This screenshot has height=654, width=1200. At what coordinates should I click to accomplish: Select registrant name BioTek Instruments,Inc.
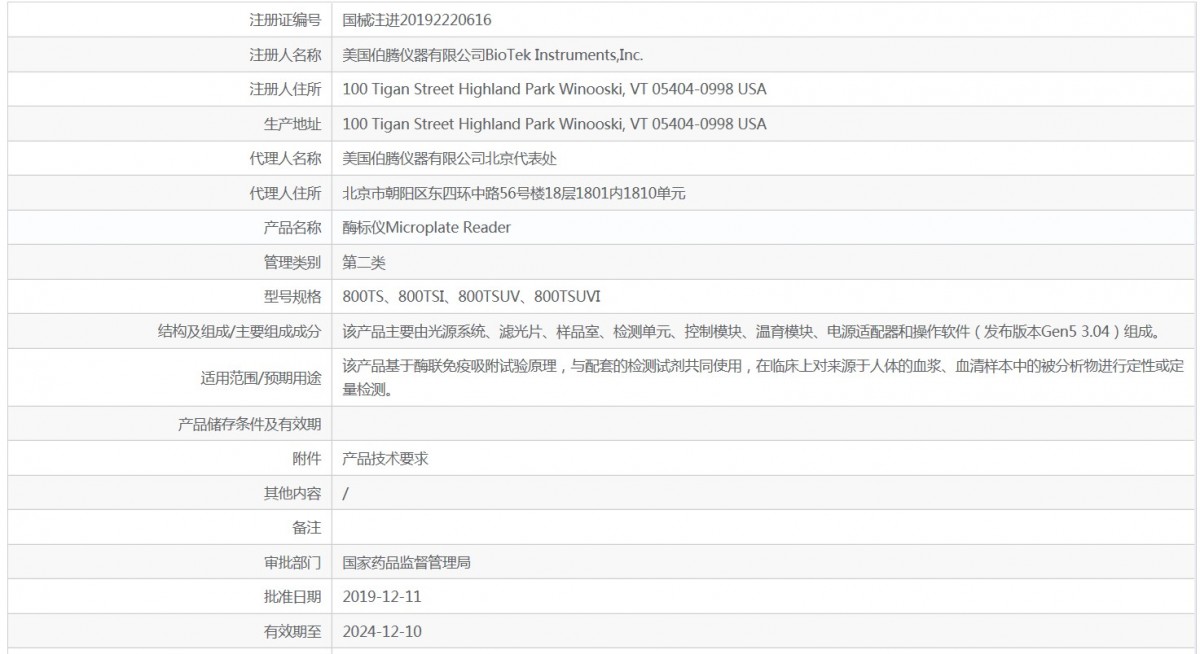(x=493, y=54)
